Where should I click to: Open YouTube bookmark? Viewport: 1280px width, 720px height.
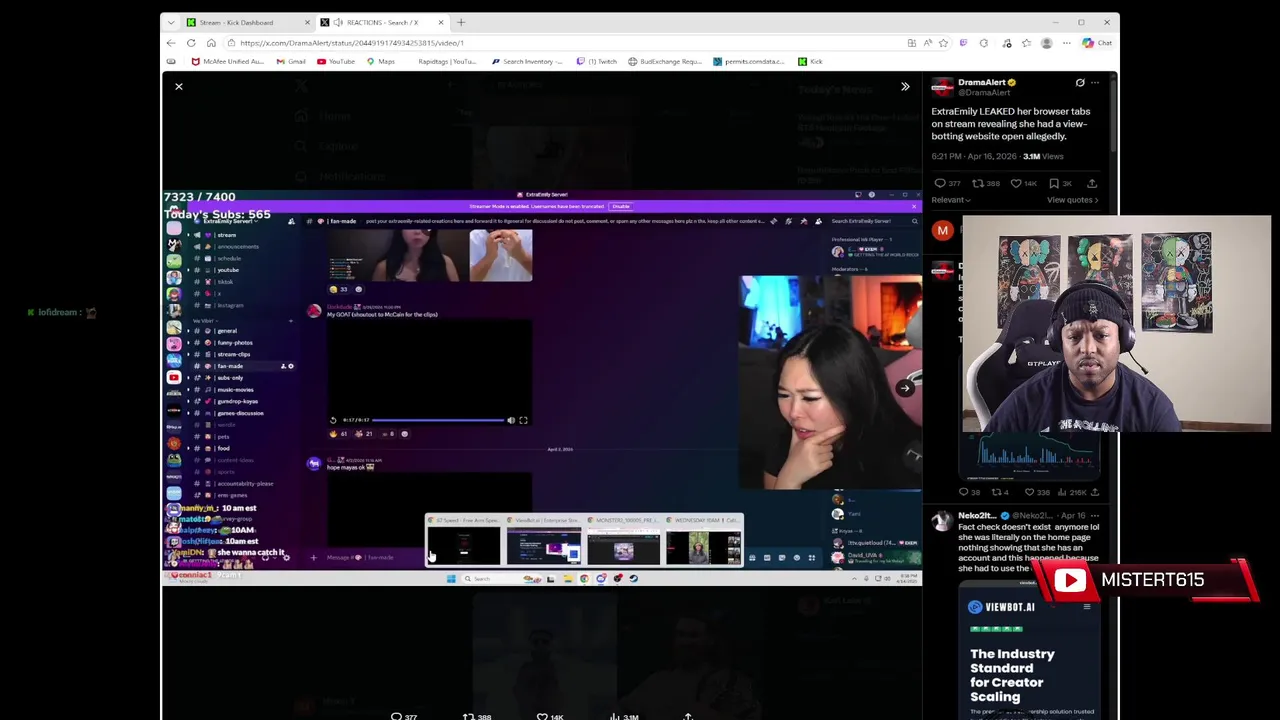pyautogui.click(x=336, y=62)
